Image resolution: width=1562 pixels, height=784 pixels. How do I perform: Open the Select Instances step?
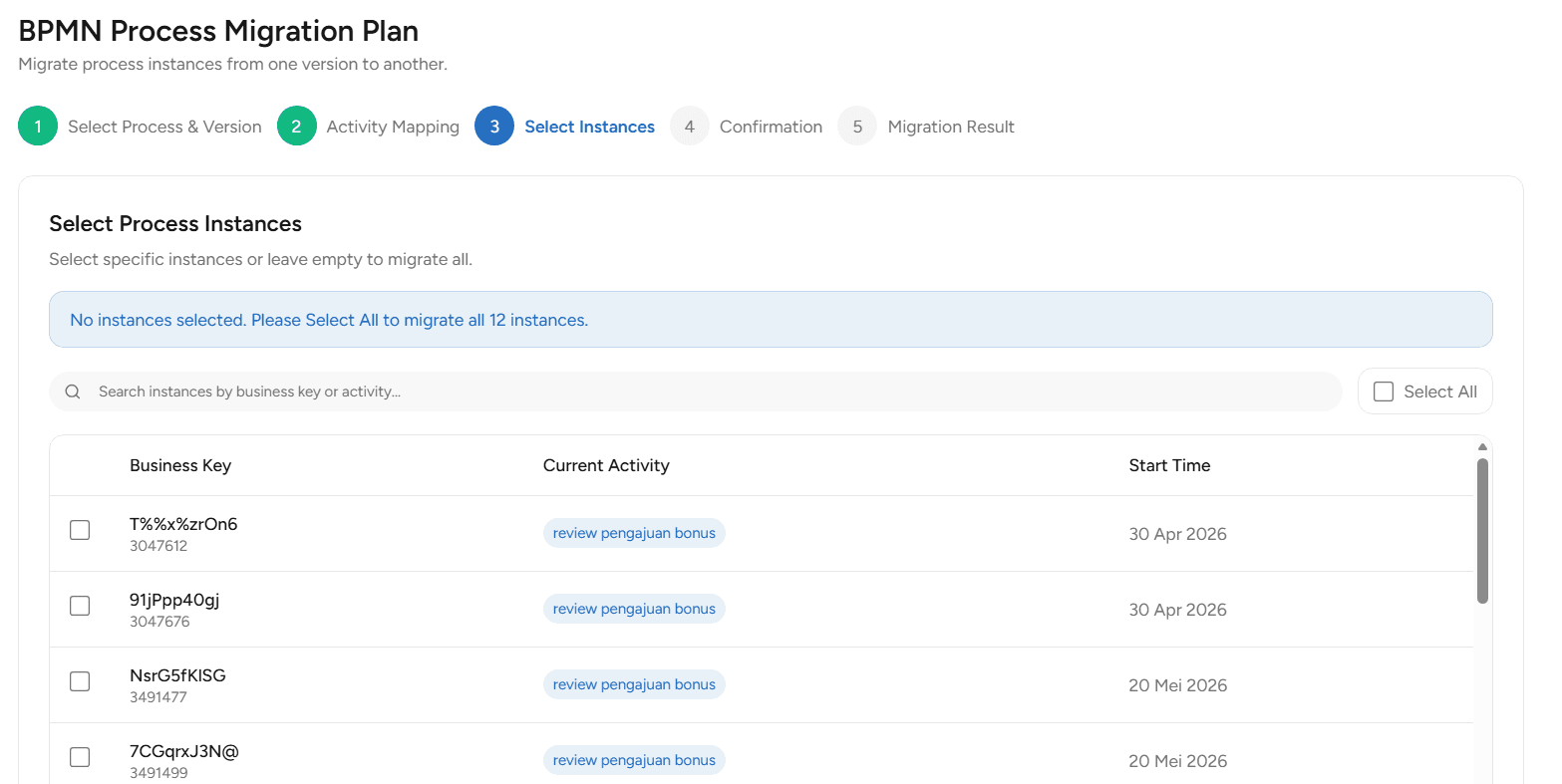point(589,127)
